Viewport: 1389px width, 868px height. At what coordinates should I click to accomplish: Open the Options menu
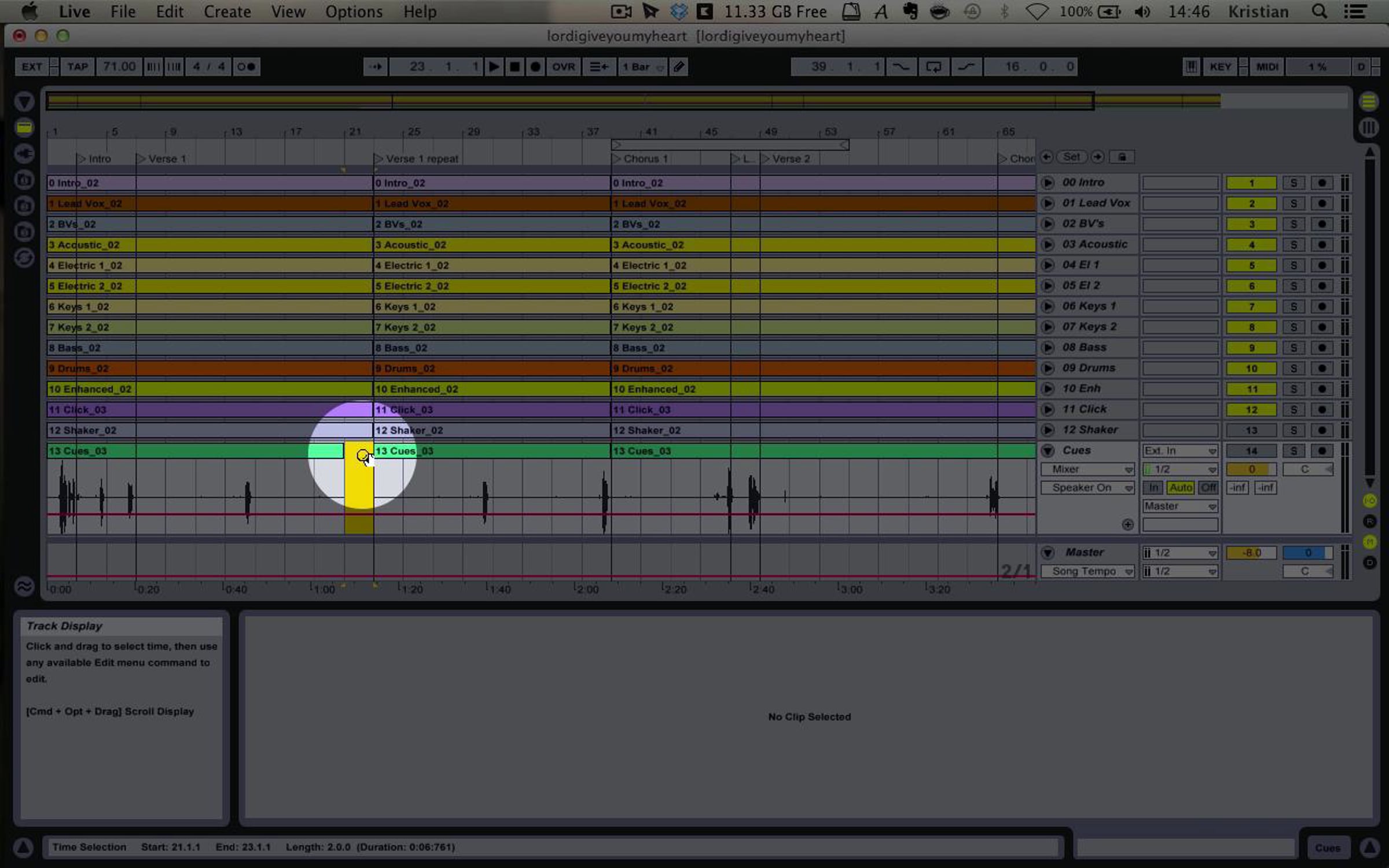(354, 12)
